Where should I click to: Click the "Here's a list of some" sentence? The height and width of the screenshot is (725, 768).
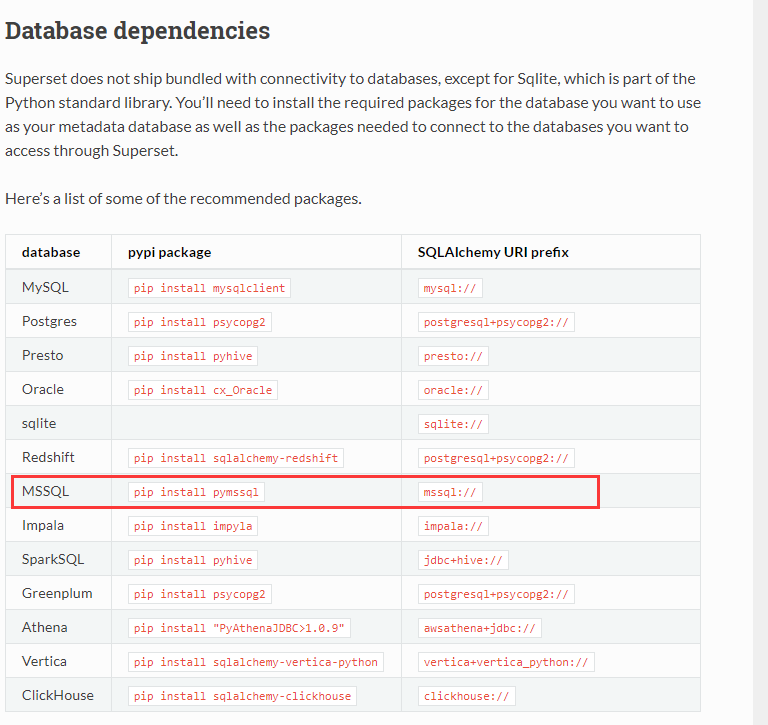click(183, 199)
